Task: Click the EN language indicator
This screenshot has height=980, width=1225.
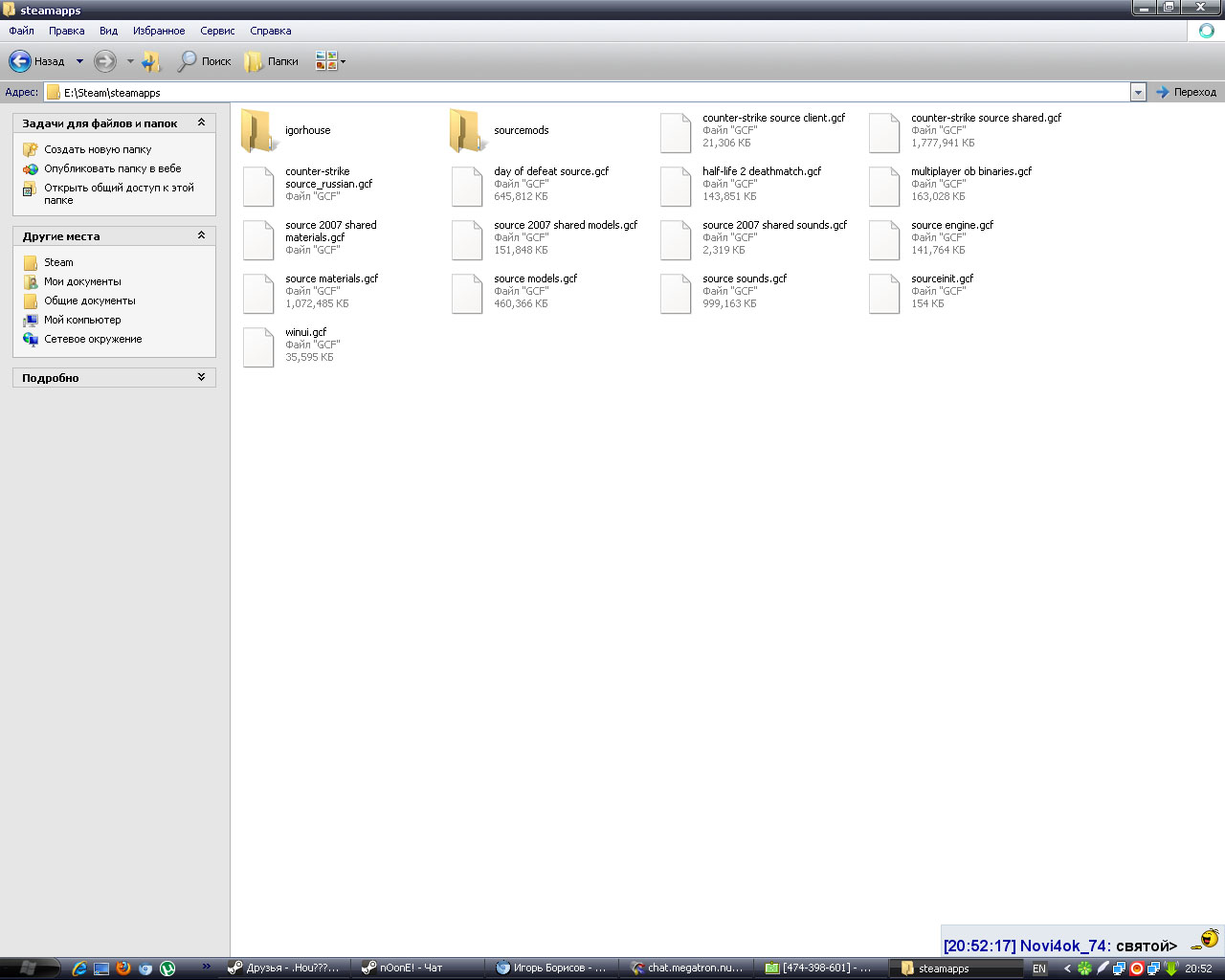Action: [1039, 969]
